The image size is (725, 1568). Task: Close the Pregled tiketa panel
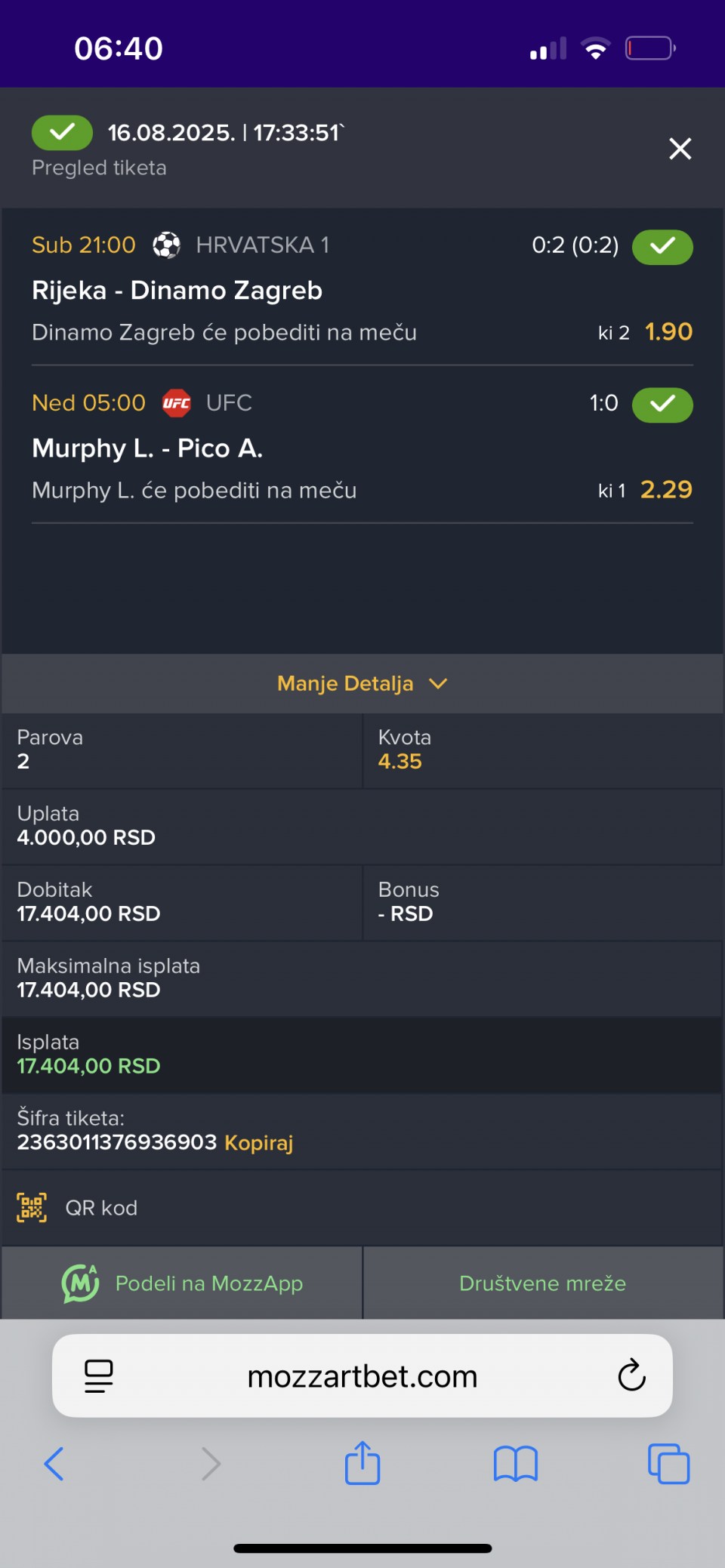(680, 149)
